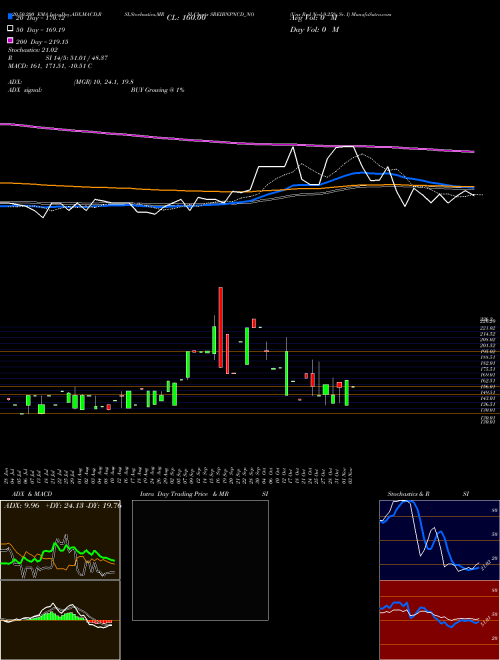Click the 'ADX: 9.96 +DY: 24.13 -DY: 19.76' readout

62,506
